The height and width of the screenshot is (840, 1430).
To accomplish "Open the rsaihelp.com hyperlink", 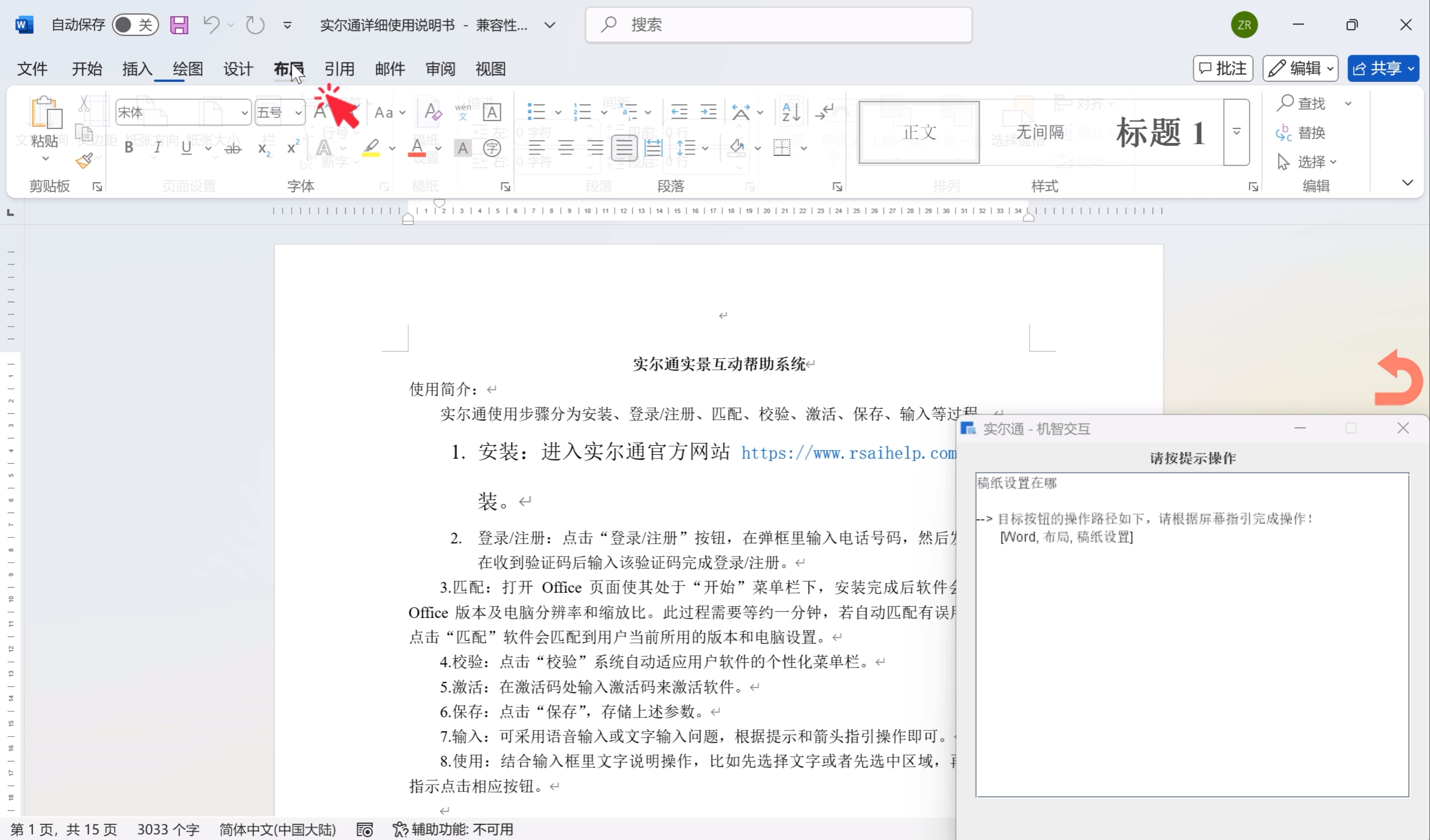I will click(848, 453).
